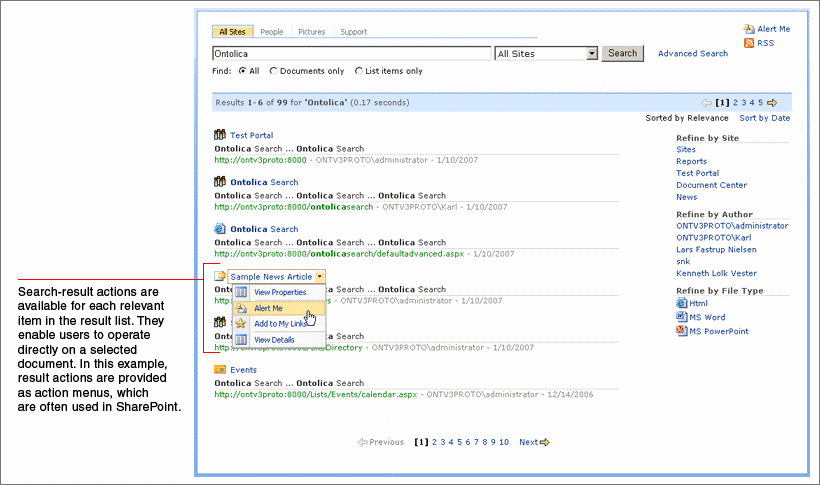
Task: Open the Events result title
Action: [x=243, y=370]
